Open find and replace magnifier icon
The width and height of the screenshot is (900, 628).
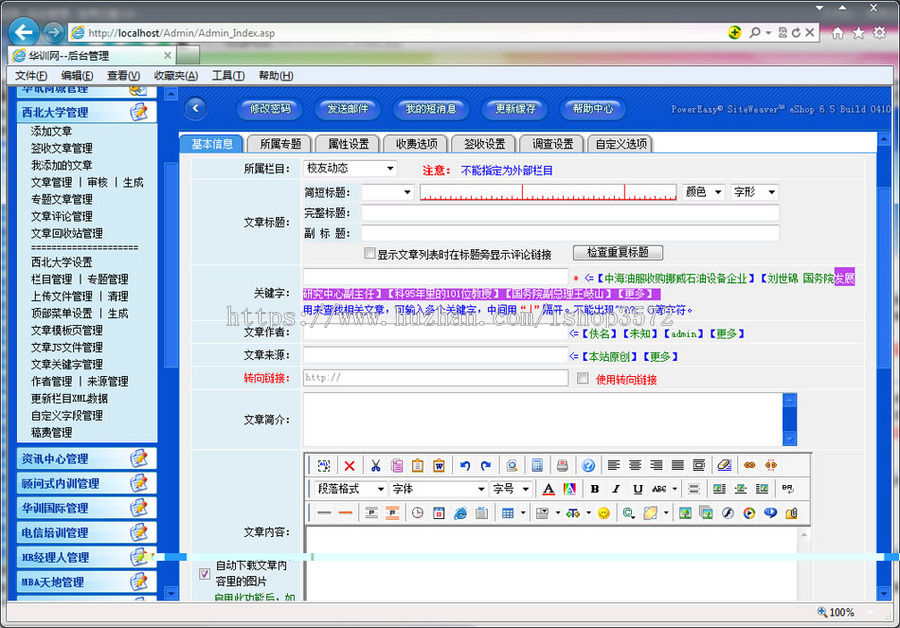(512, 465)
